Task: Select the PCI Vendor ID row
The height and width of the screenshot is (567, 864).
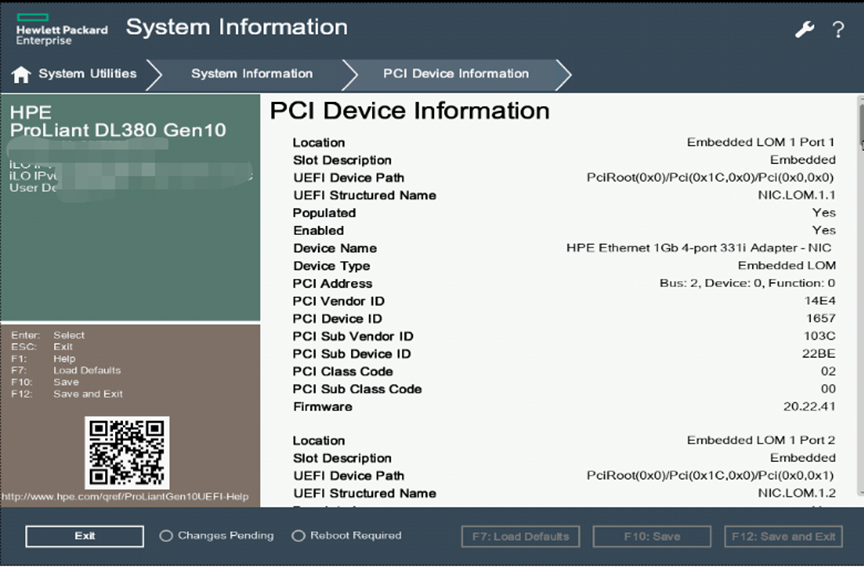Action: 564,301
